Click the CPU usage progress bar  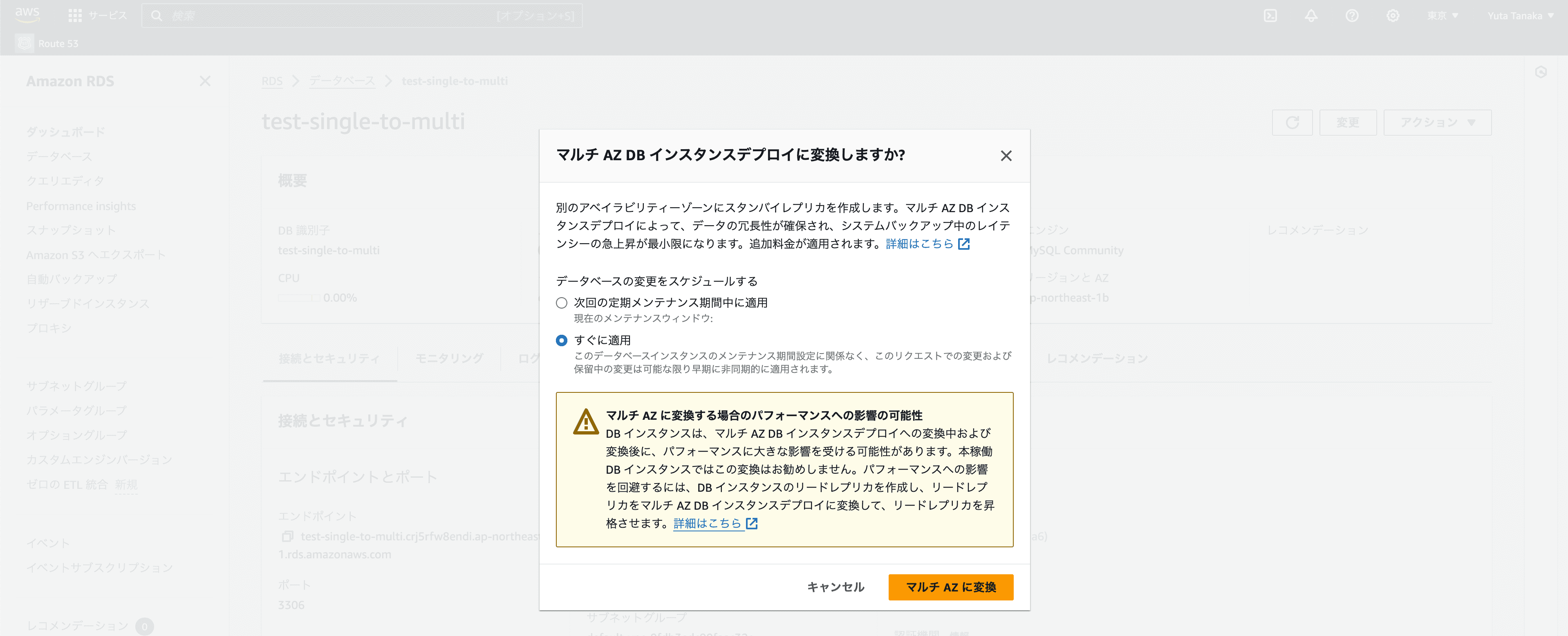pos(299,298)
